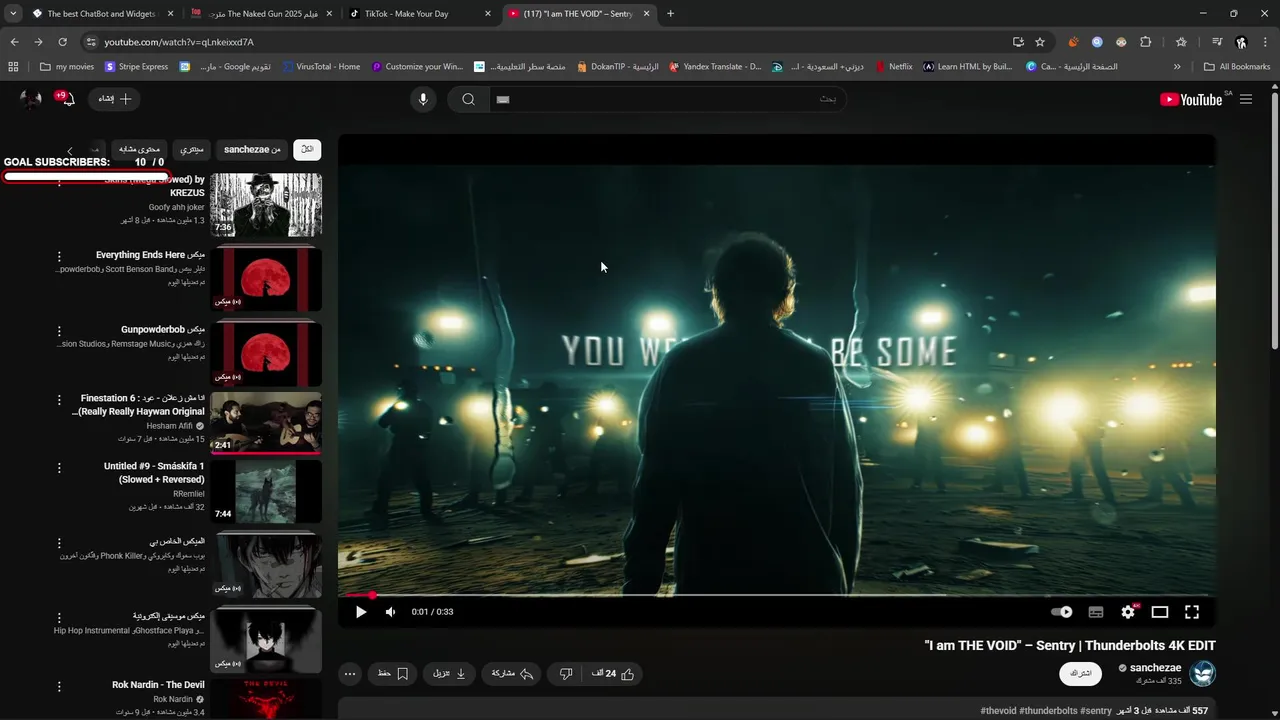Image resolution: width=1280 pixels, height=720 pixels.
Task: Select the 'من sanchezae' filter chip
Action: pyautogui.click(x=252, y=149)
